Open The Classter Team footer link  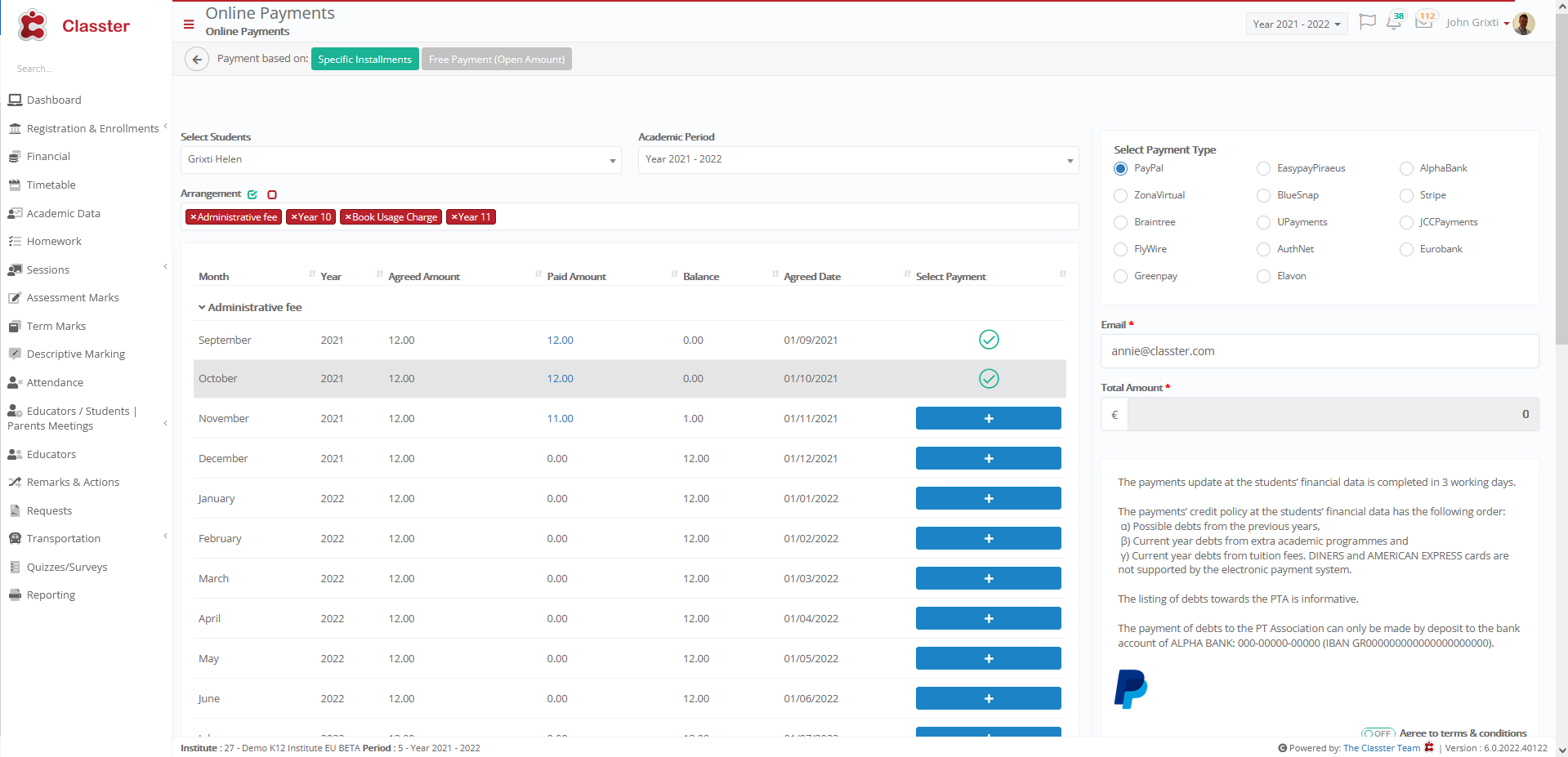tap(1382, 748)
